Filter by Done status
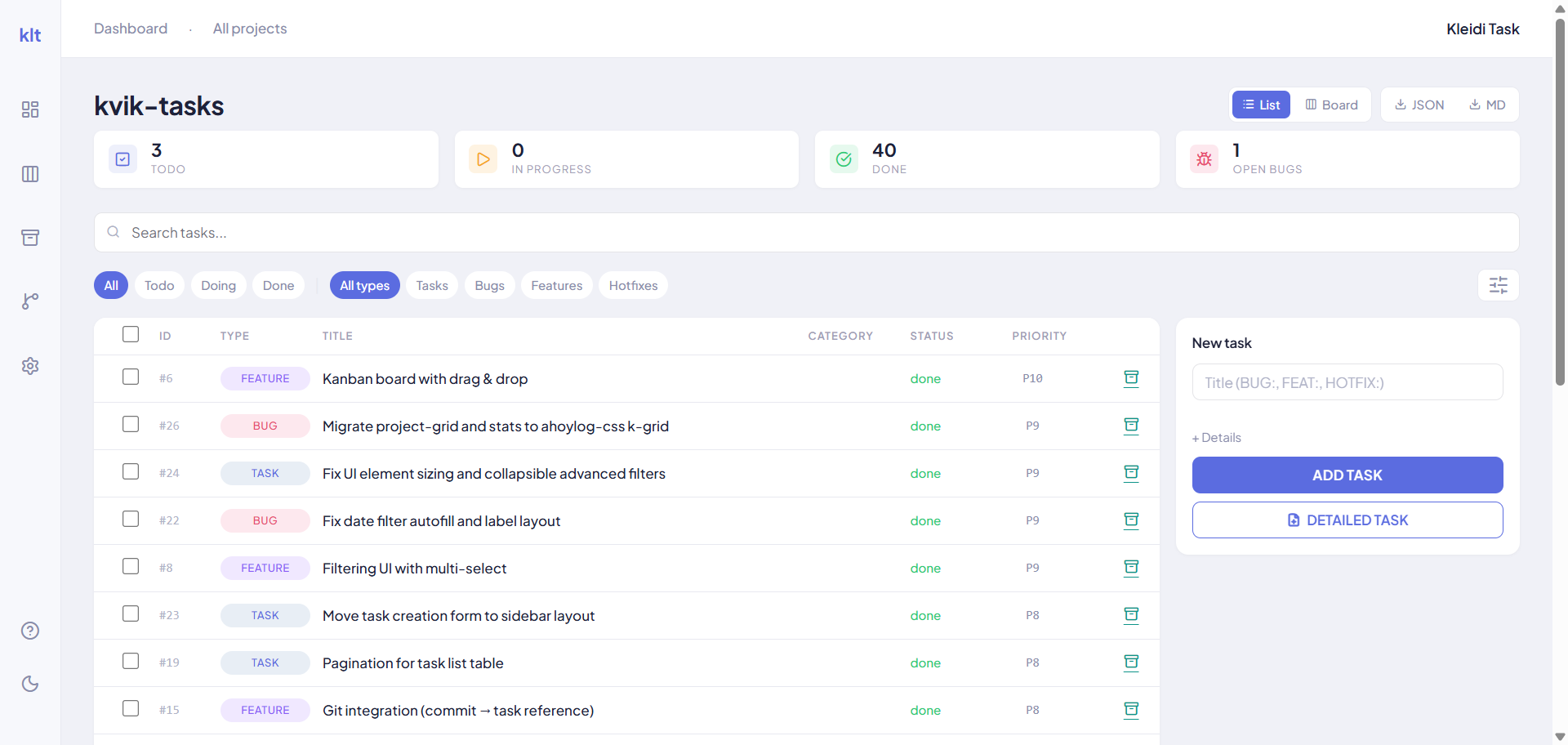1568x745 pixels. [278, 285]
